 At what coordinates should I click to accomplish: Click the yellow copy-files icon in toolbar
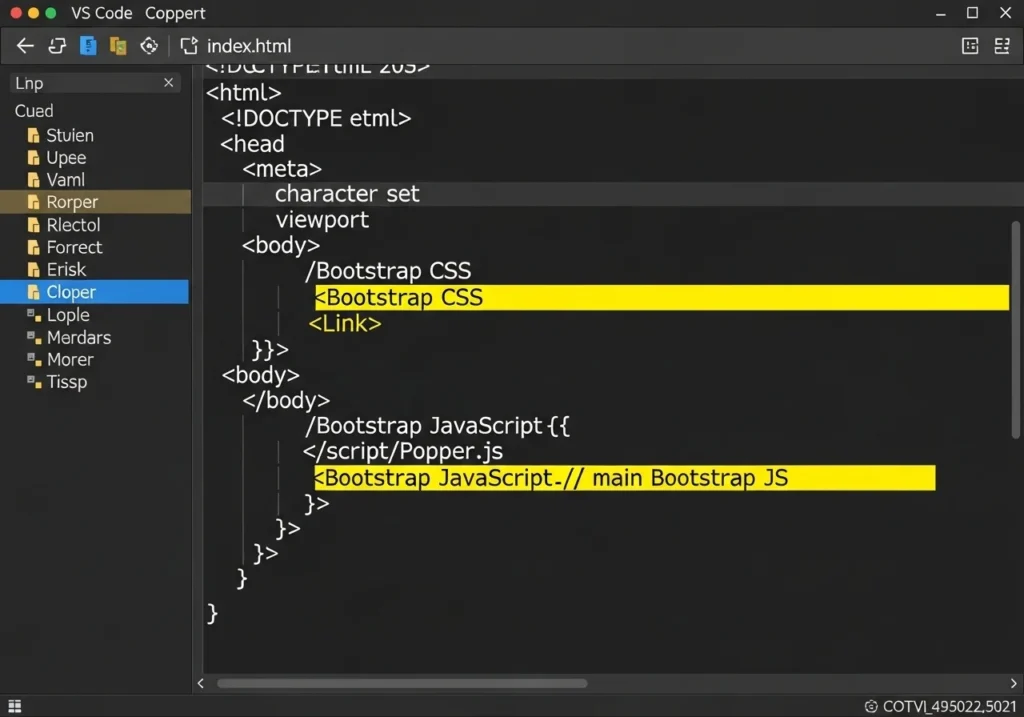[118, 46]
